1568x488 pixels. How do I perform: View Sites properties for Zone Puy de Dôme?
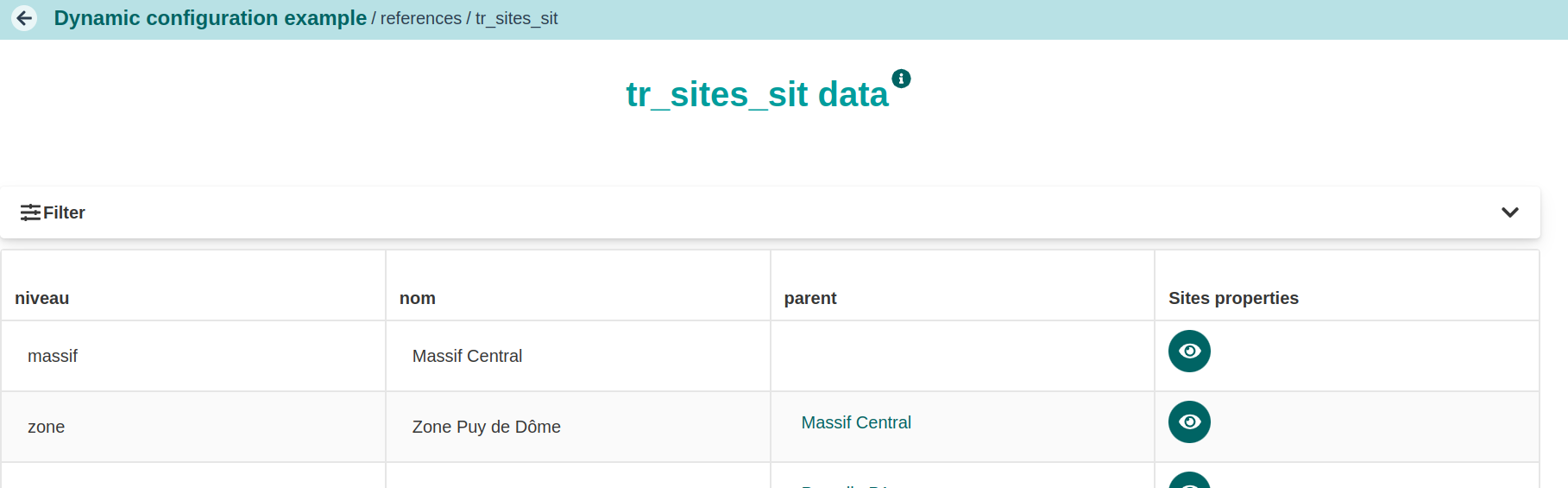point(1189,422)
